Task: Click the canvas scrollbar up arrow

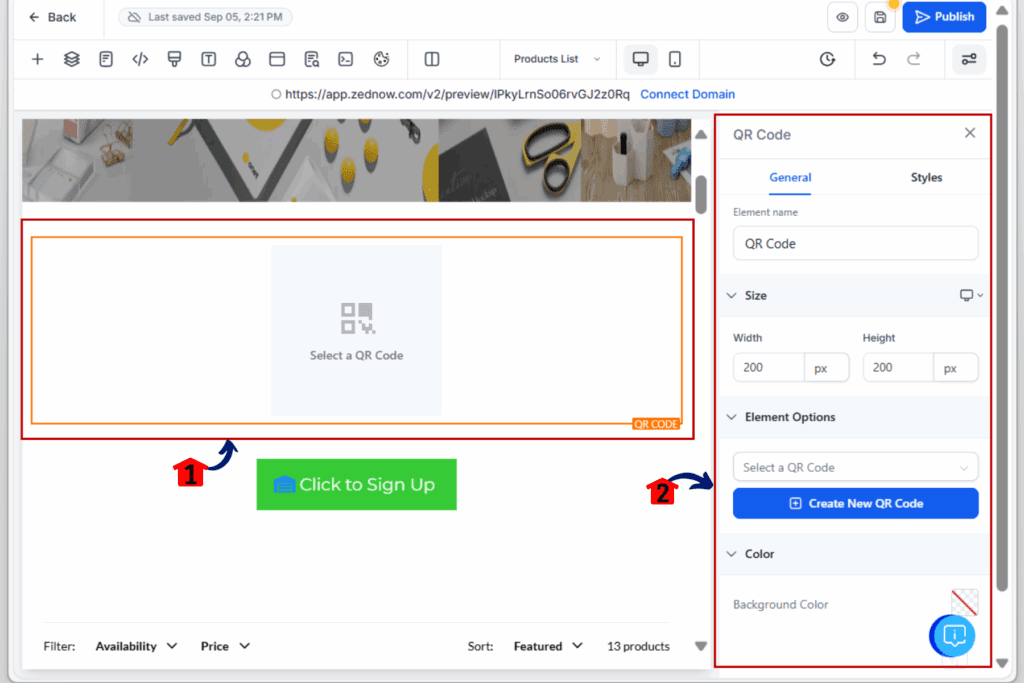Action: click(x=701, y=135)
